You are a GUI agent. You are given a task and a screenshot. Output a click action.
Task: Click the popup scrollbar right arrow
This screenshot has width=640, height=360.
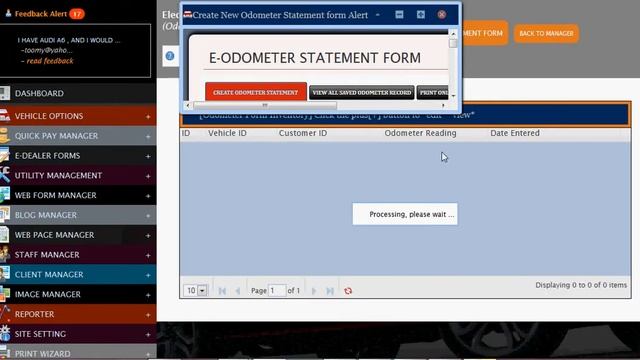click(443, 105)
